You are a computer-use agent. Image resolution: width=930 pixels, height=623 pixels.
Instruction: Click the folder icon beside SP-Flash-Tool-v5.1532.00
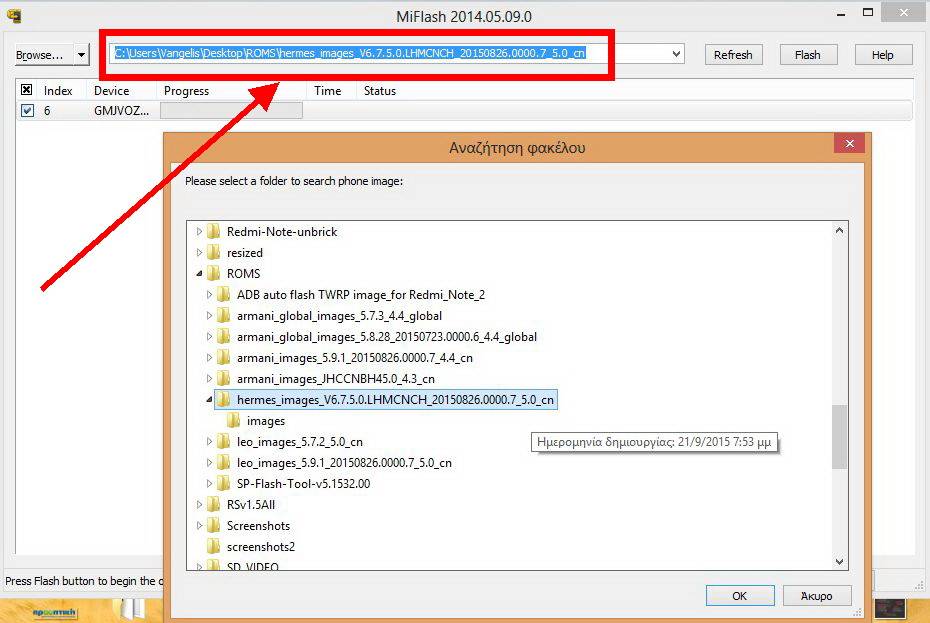(223, 484)
